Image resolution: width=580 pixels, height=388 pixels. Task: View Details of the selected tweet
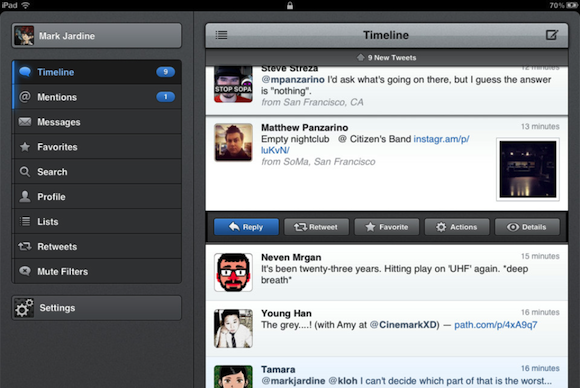(x=527, y=227)
